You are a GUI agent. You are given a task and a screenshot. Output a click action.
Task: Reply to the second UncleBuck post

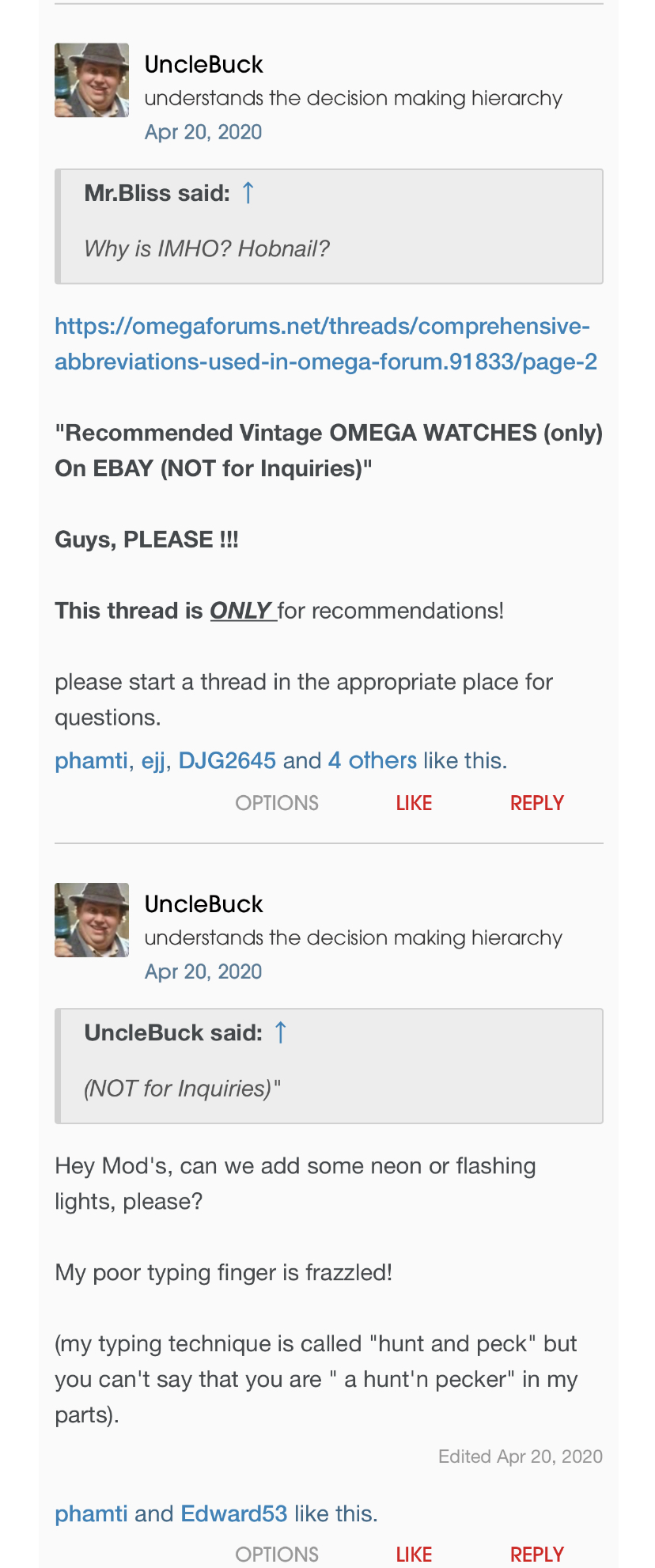[x=536, y=1555]
